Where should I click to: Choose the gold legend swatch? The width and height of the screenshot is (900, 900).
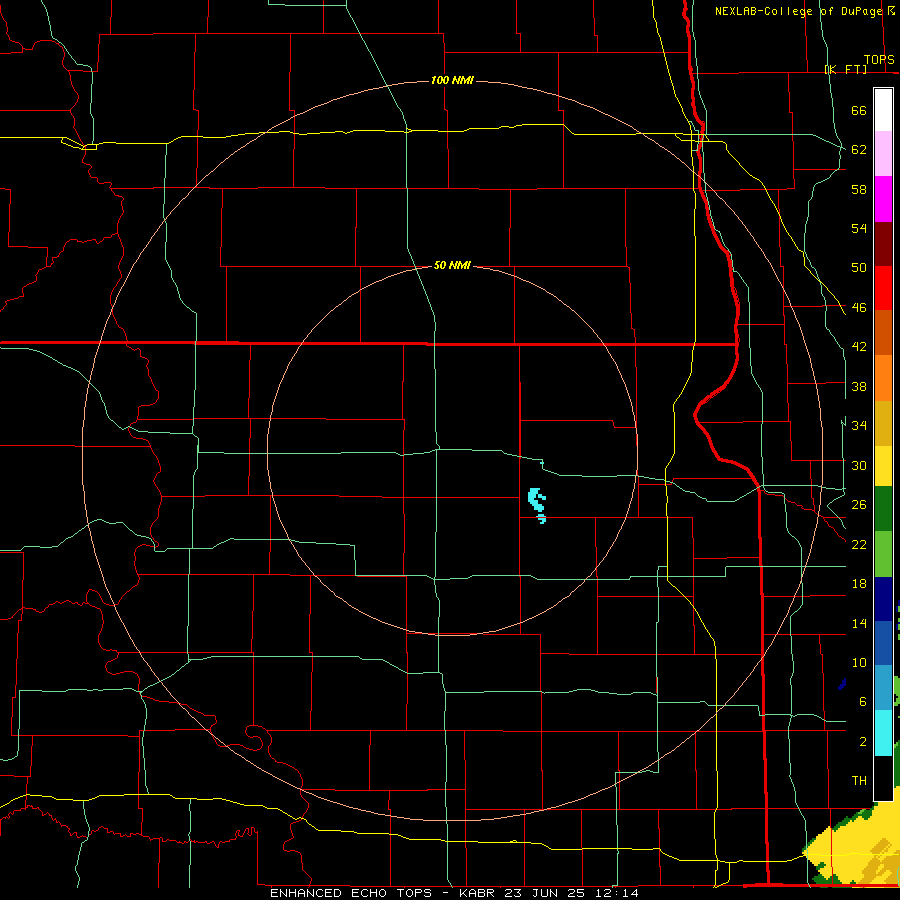click(883, 423)
